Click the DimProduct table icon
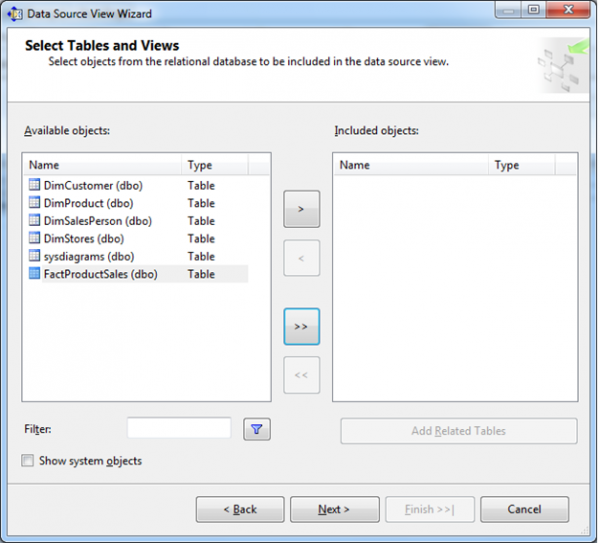 click(x=34, y=203)
